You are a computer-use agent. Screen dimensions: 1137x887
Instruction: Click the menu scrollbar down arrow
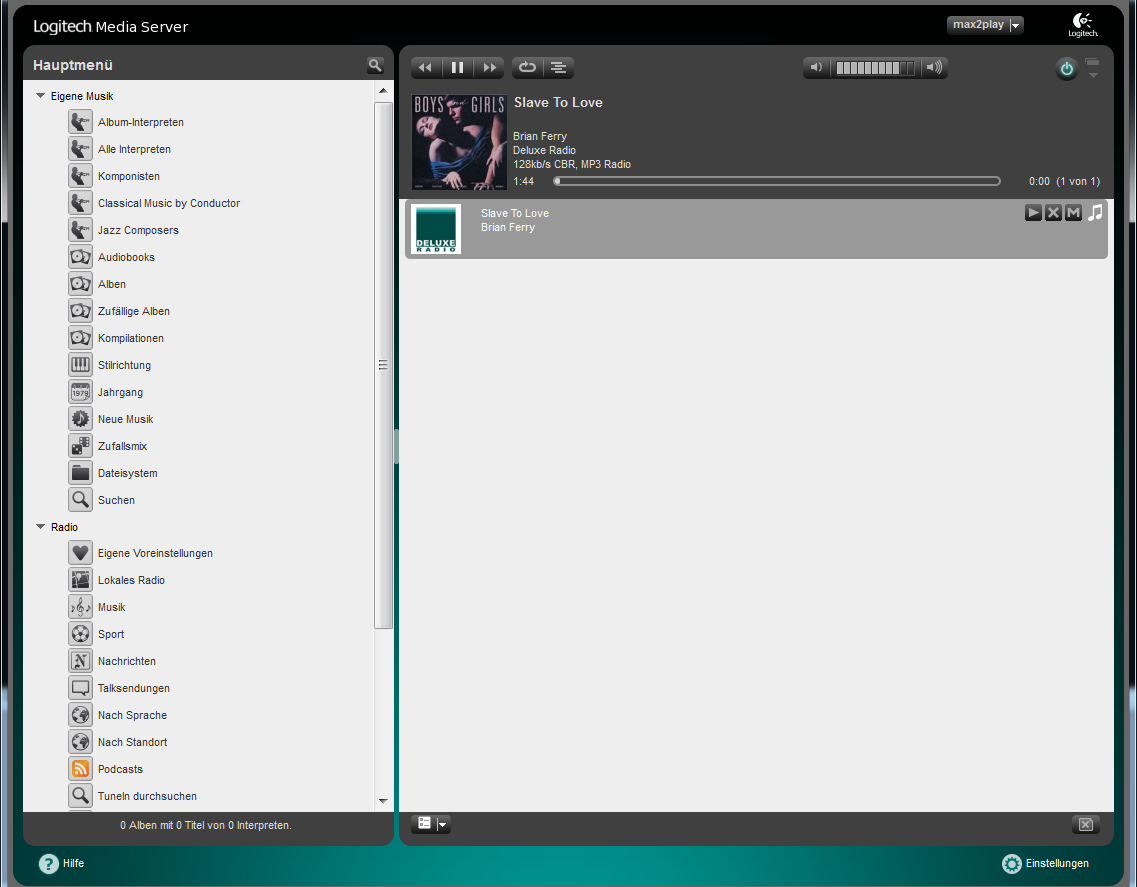click(x=383, y=801)
